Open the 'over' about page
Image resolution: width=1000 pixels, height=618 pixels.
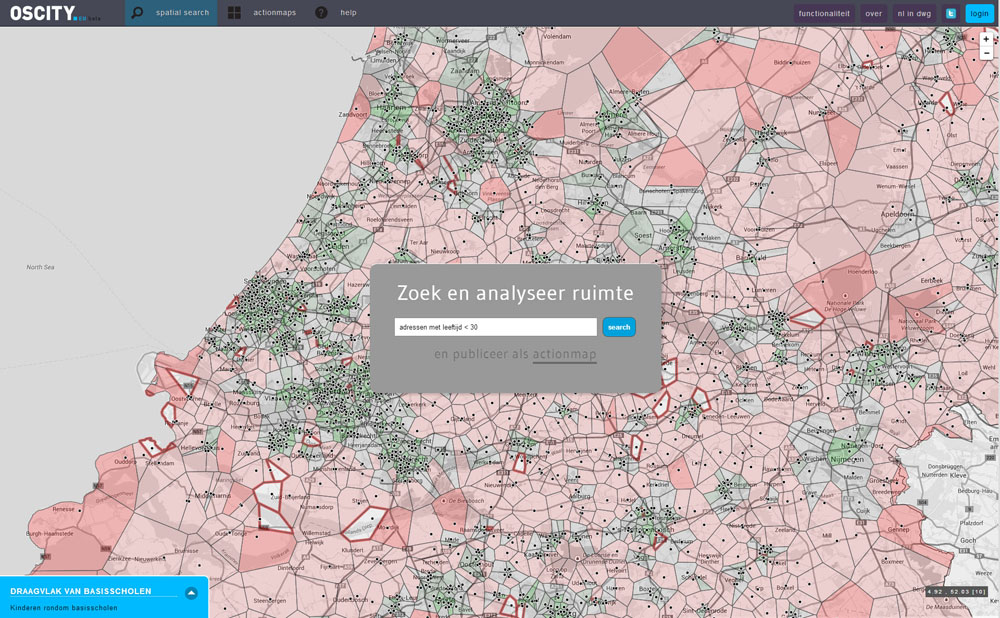pos(874,13)
